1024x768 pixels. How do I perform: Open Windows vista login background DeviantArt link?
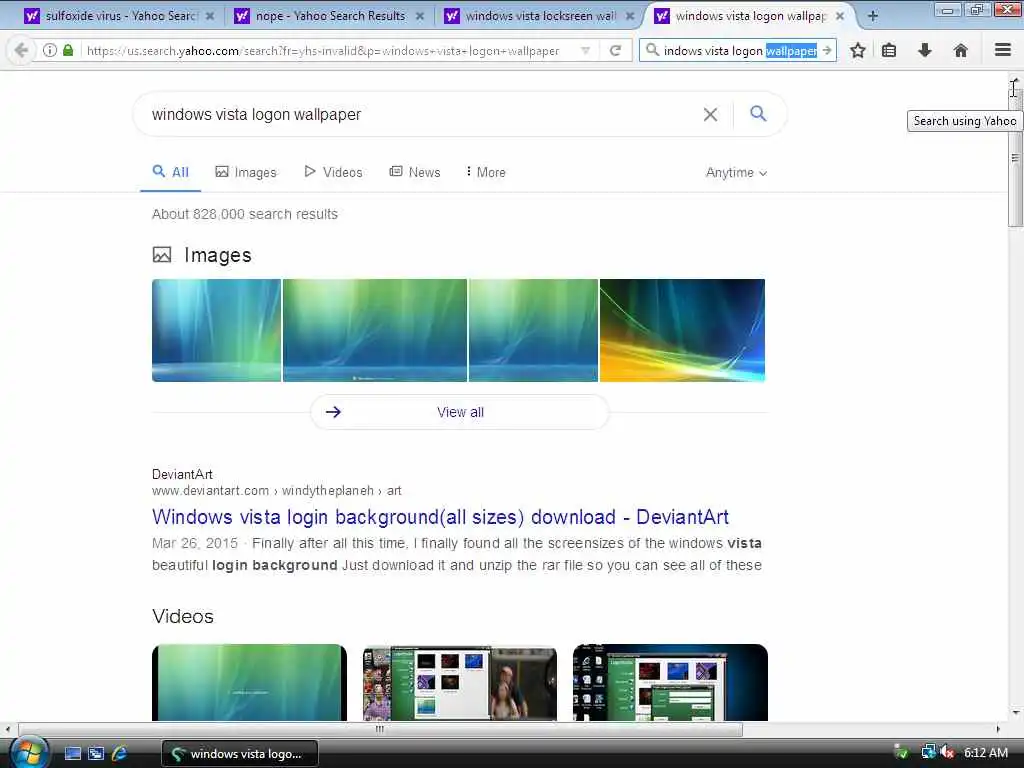440,517
